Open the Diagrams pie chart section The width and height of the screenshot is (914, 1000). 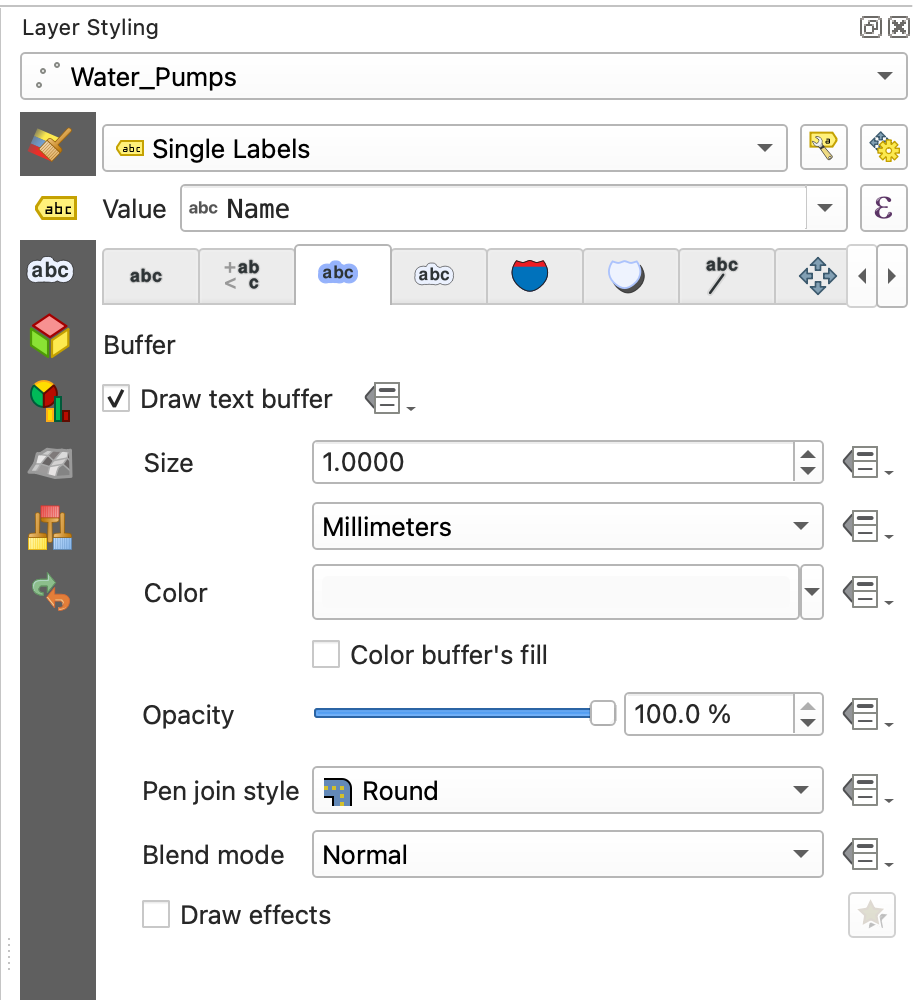50,400
